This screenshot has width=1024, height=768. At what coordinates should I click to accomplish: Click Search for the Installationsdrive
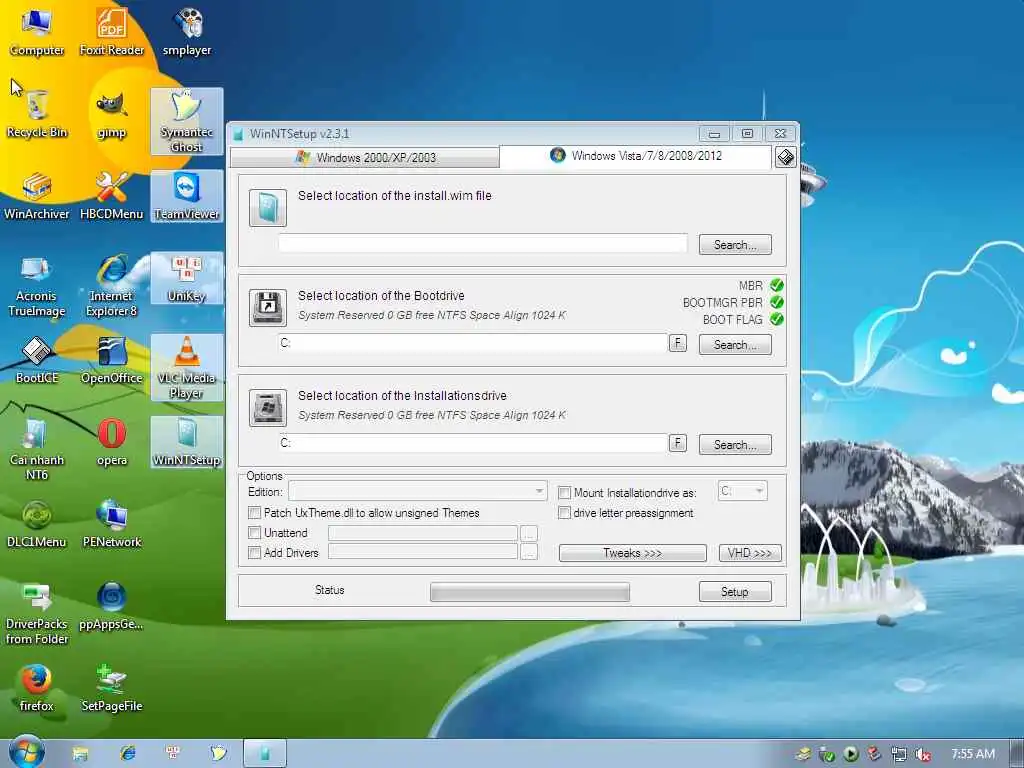point(735,445)
